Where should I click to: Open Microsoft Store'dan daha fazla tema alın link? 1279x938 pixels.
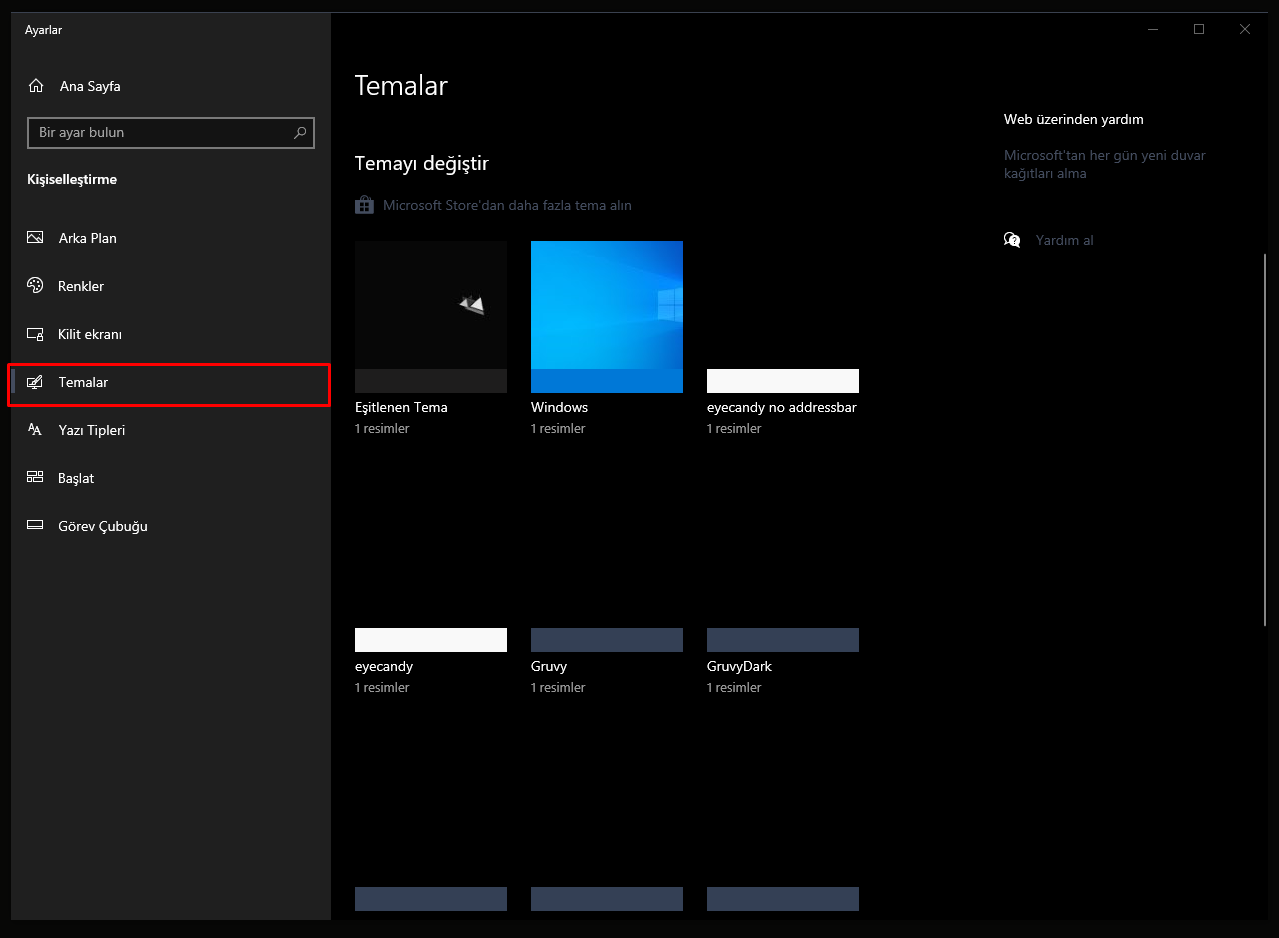coord(507,205)
